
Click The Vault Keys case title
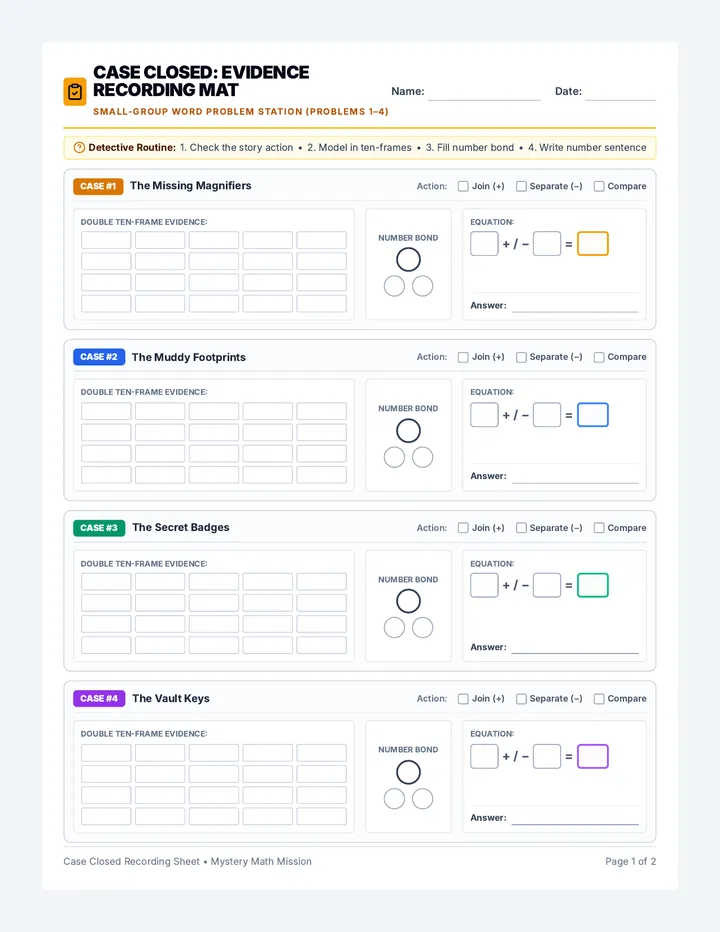coord(171,698)
